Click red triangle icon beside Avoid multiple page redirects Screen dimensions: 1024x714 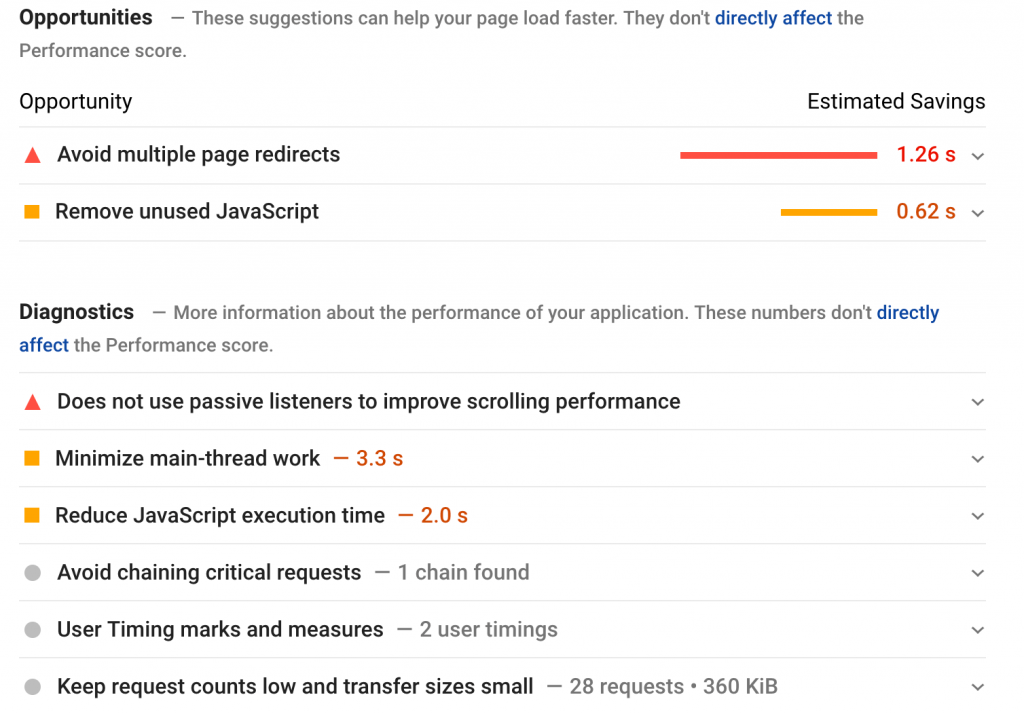click(32, 155)
